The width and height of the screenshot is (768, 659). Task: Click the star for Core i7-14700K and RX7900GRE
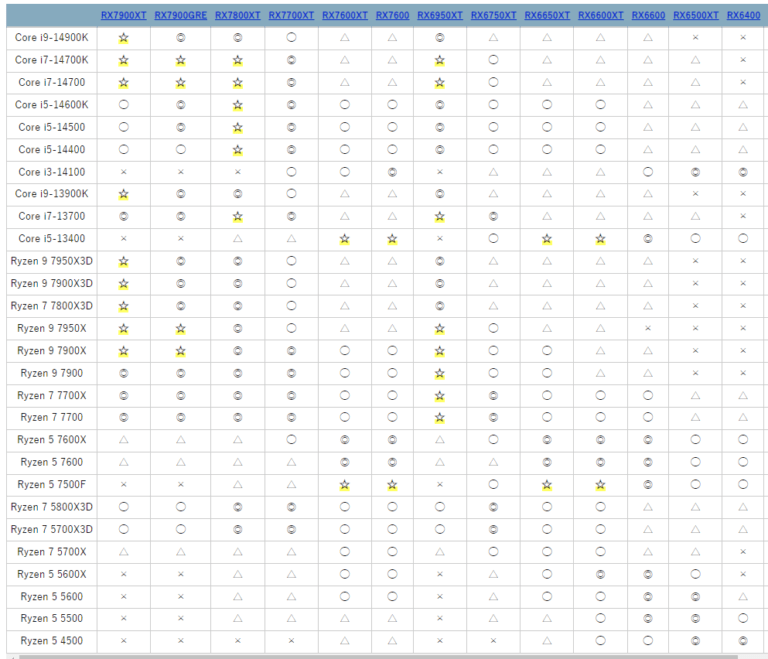pyautogui.click(x=181, y=60)
